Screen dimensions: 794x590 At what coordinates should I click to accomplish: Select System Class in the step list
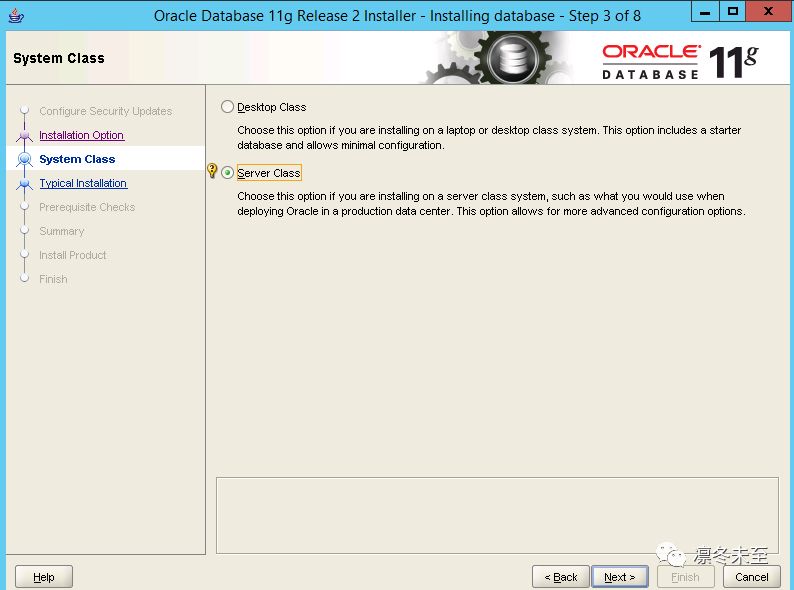(x=77, y=159)
